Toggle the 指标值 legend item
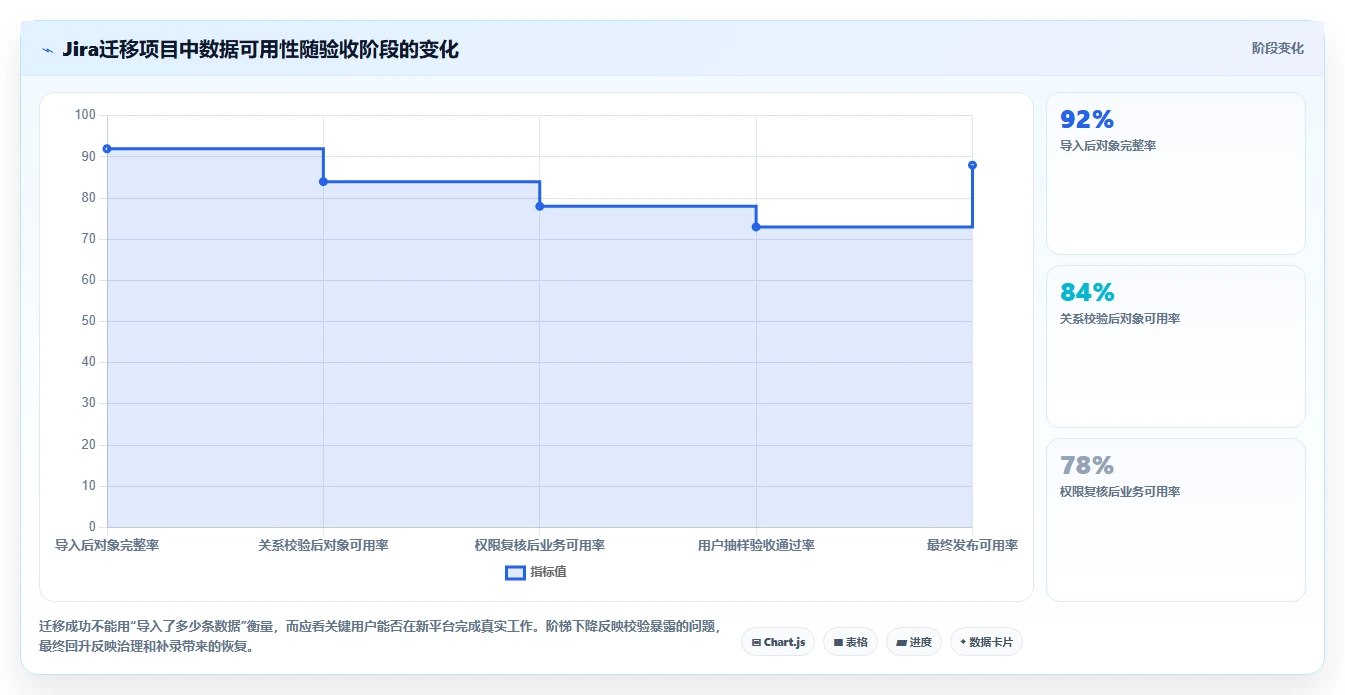The width and height of the screenshot is (1345, 695). (536, 572)
